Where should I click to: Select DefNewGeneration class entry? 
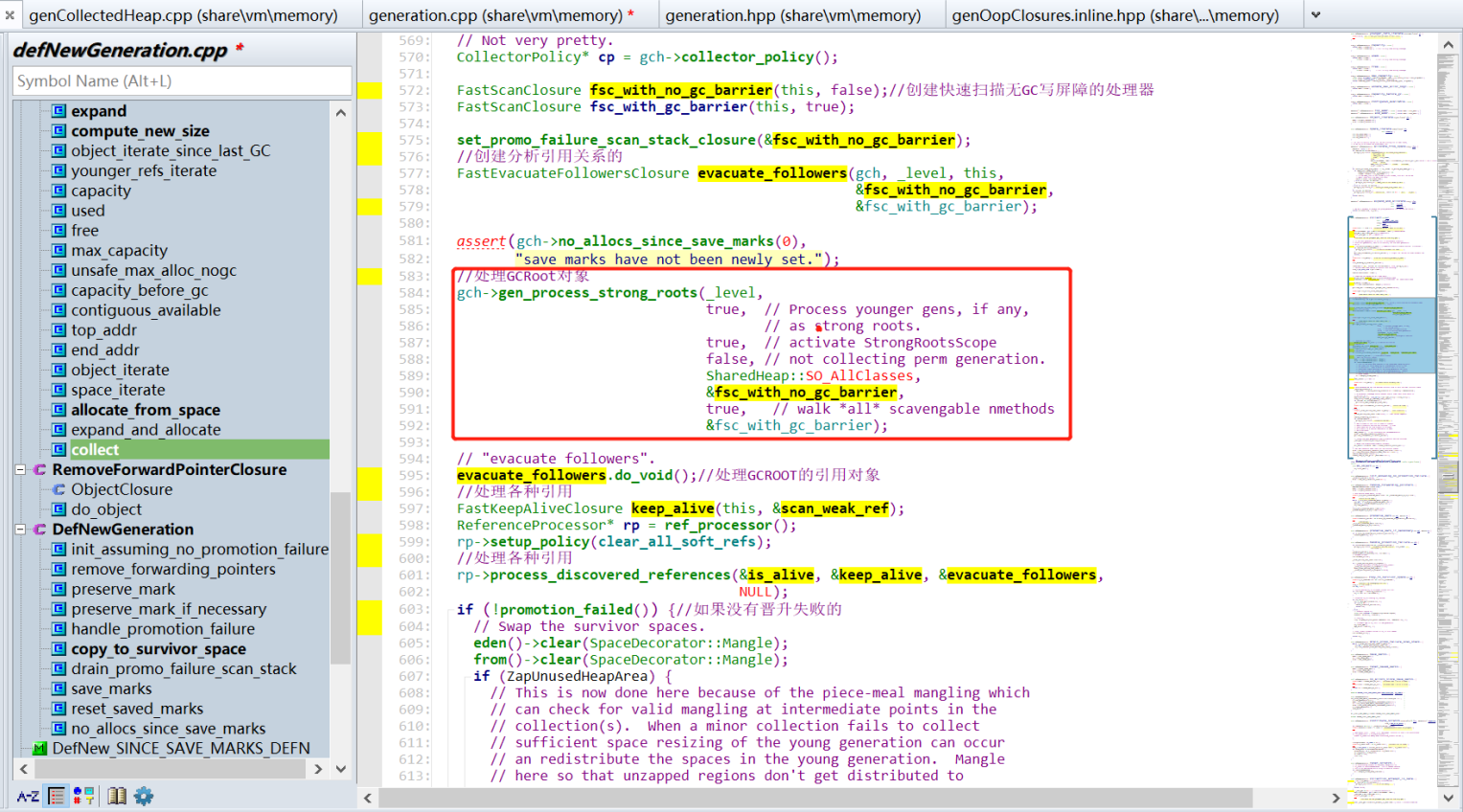[123, 530]
